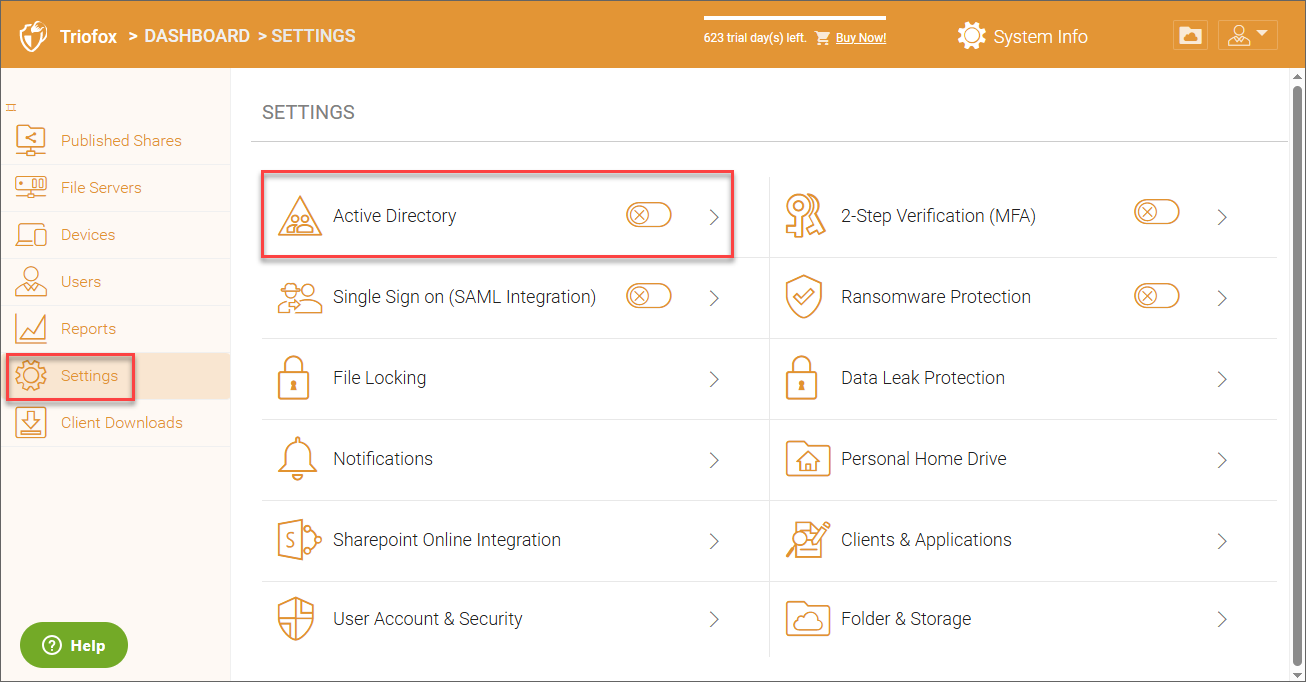This screenshot has width=1306, height=682.
Task: Click the "623 trial day(s) left." text
Action: pos(755,38)
